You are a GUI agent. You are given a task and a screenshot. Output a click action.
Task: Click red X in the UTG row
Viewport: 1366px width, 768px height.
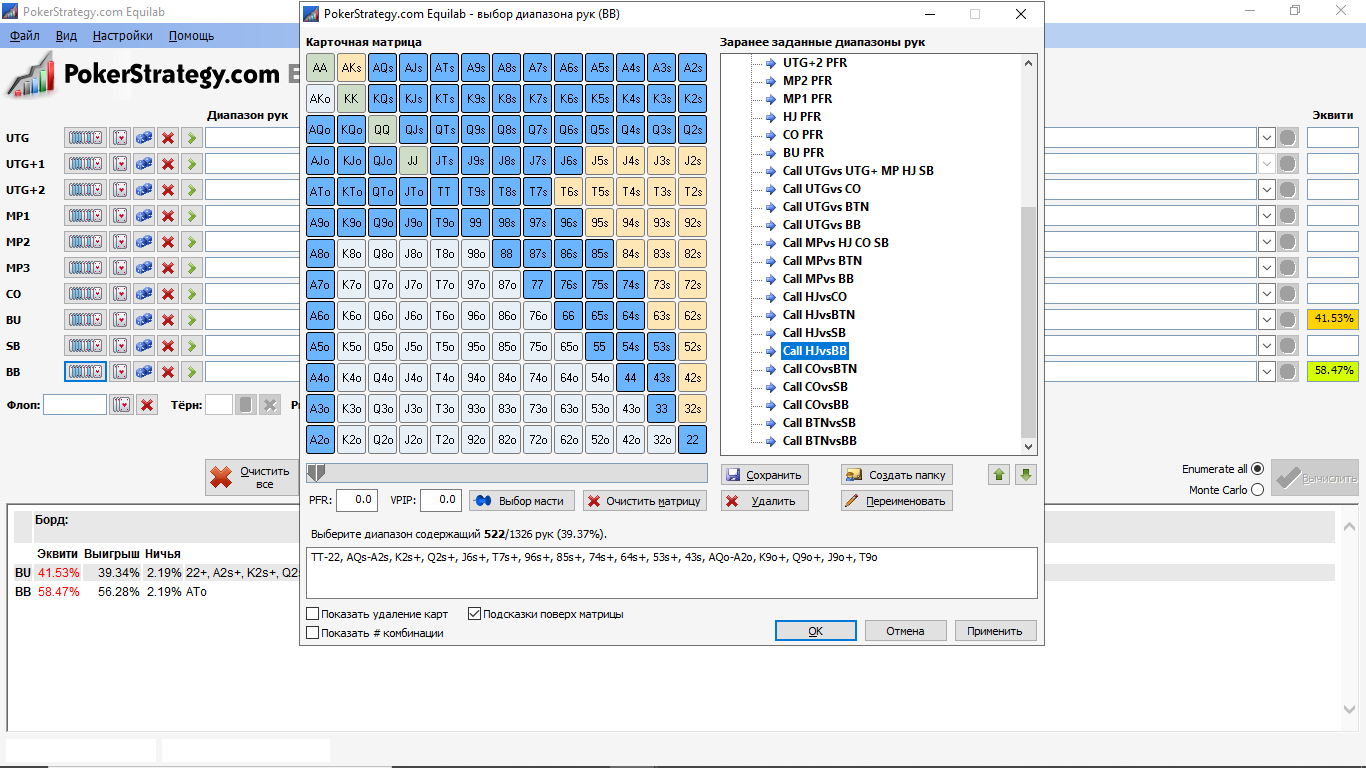[168, 138]
